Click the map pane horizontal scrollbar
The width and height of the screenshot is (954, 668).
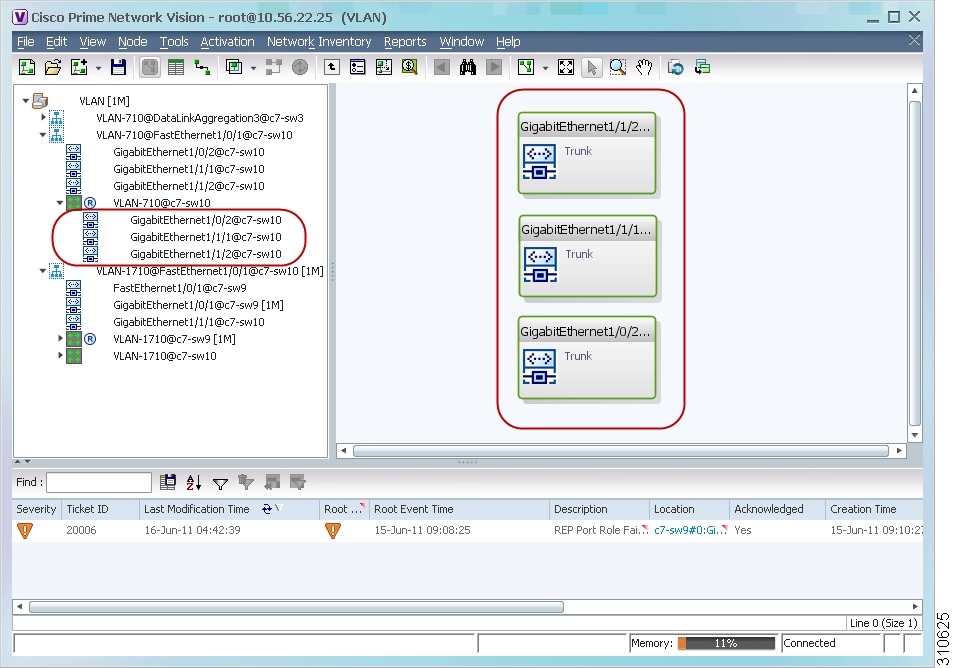point(621,451)
